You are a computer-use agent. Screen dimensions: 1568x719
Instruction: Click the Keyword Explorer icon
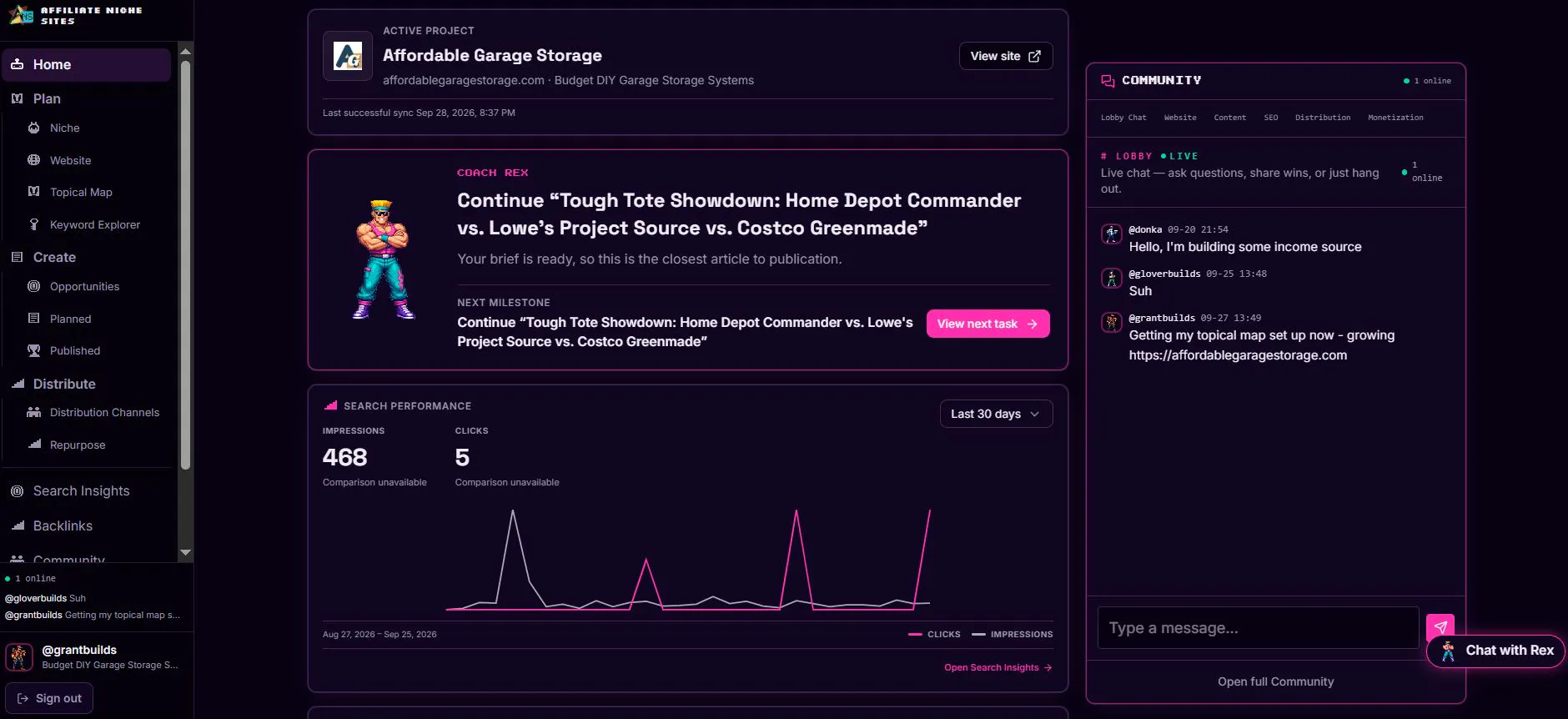(33, 224)
